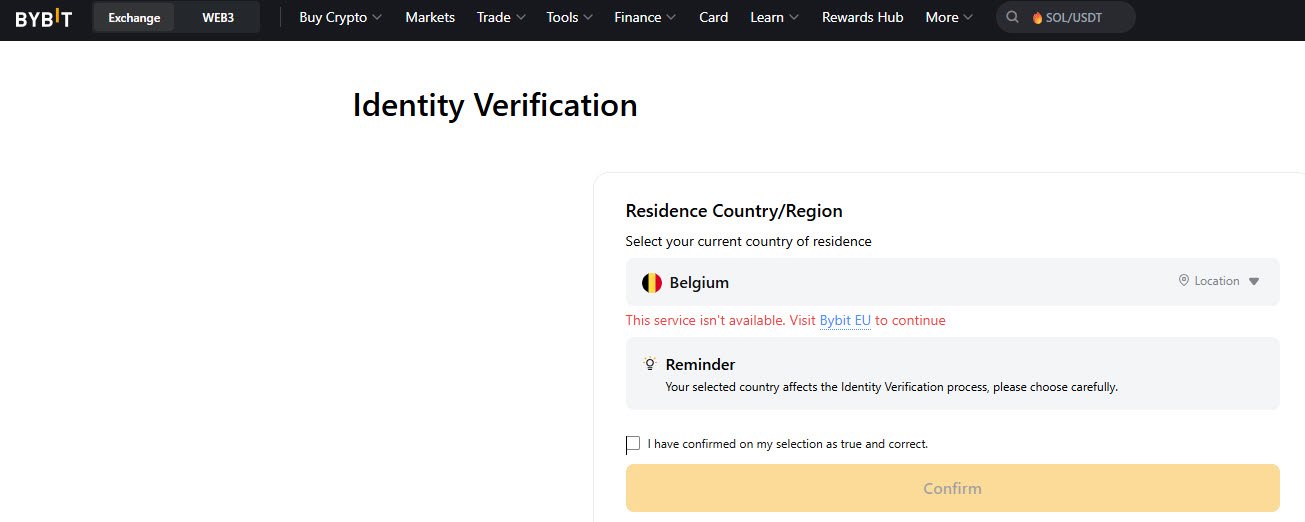The image size is (1305, 522).
Task: Follow the Bybit EU link
Action: [x=845, y=321]
